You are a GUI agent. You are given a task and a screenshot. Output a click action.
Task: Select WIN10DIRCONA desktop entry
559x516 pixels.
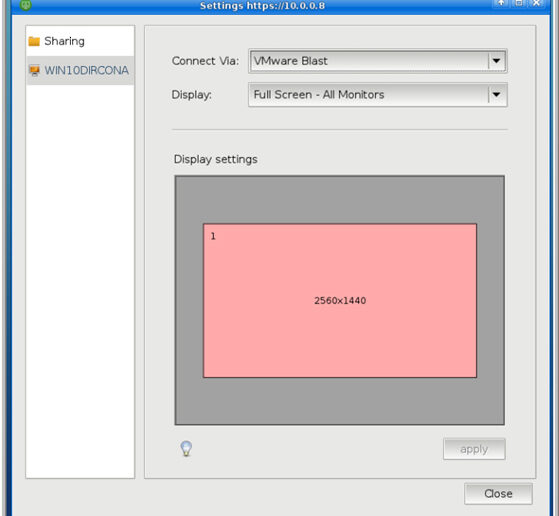coord(80,70)
